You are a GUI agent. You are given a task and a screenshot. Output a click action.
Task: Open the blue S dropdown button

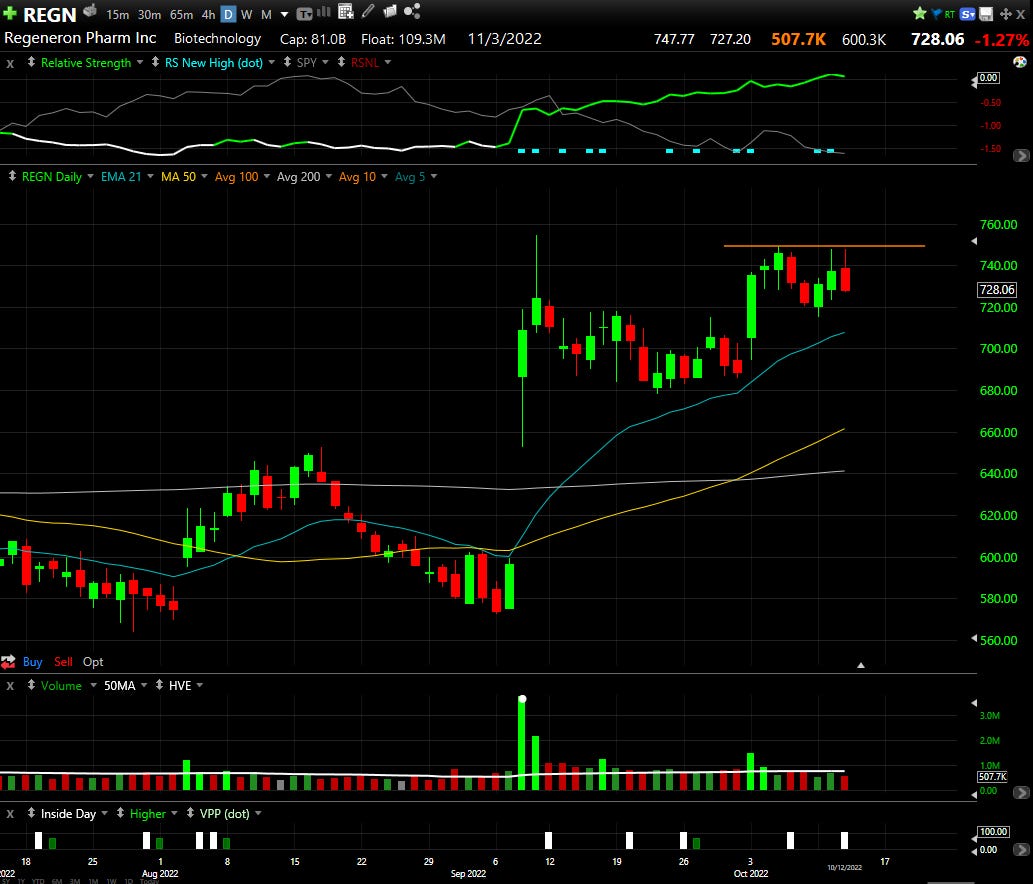(967, 14)
